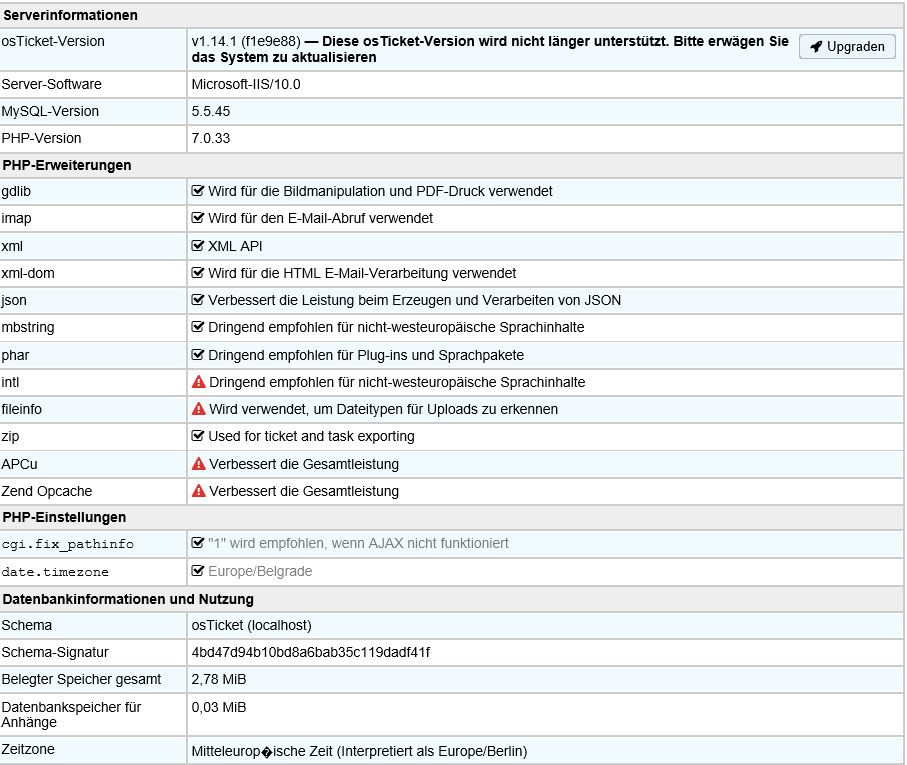
Task: Click the imap extension name
Action: coord(16,219)
